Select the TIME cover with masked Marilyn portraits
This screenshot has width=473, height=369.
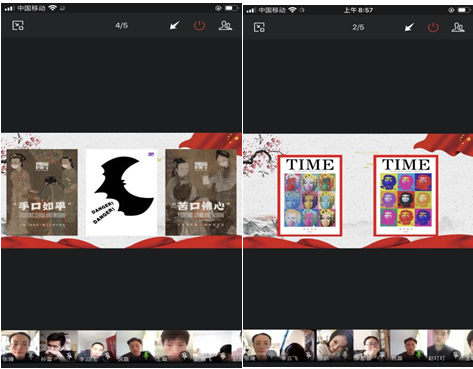pos(310,196)
